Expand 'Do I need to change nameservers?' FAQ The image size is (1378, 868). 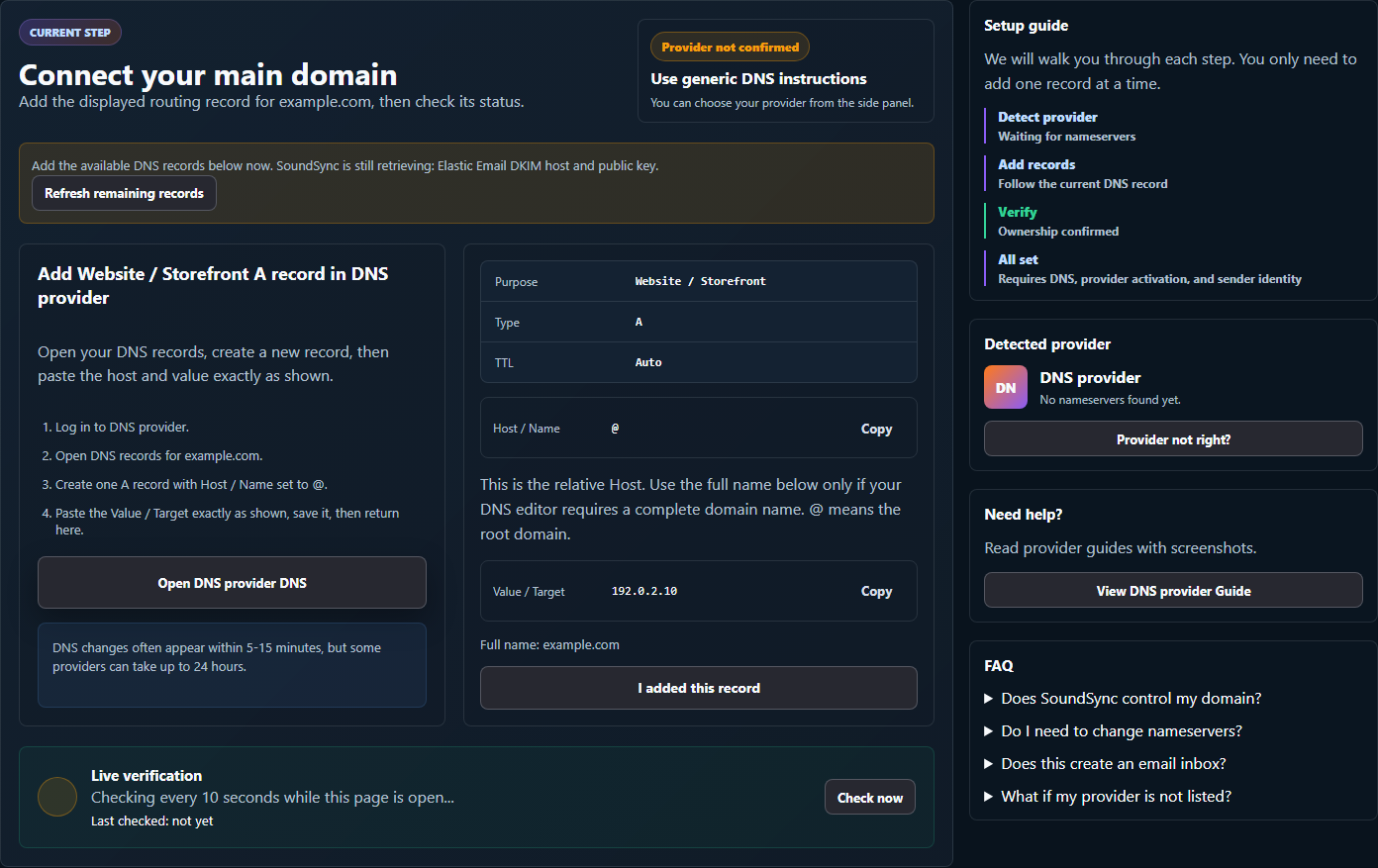[1113, 731]
